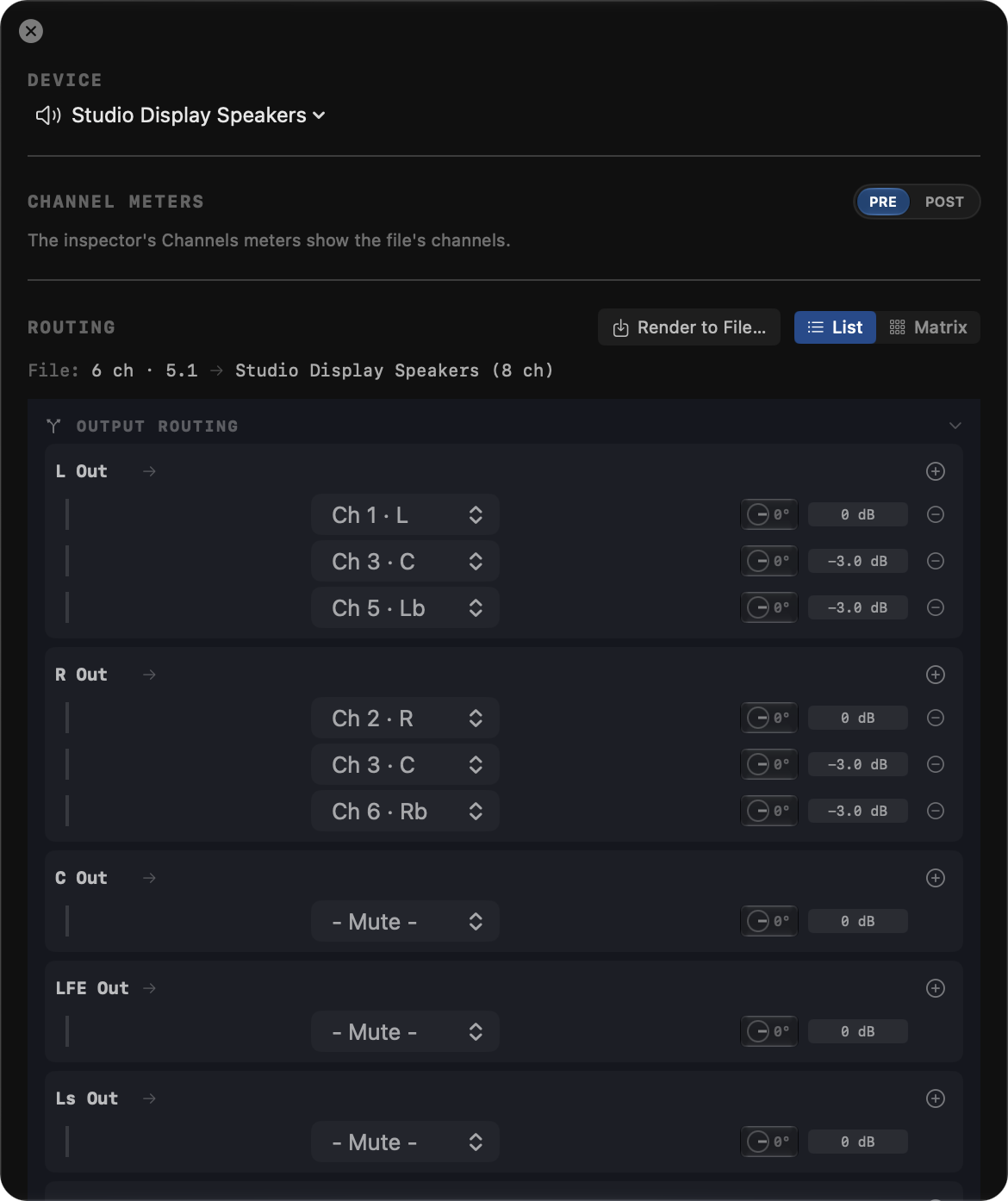The image size is (1008, 1201).
Task: Add a source to R Out
Action: (x=936, y=675)
